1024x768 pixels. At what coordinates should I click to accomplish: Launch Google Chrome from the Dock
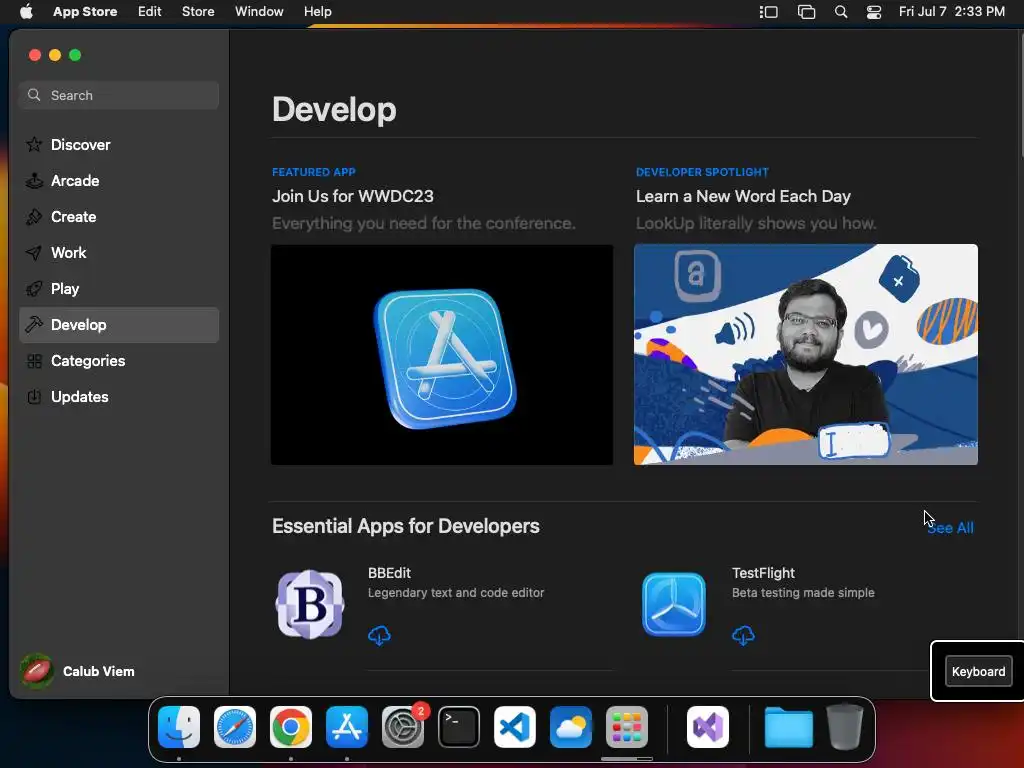[x=291, y=727]
